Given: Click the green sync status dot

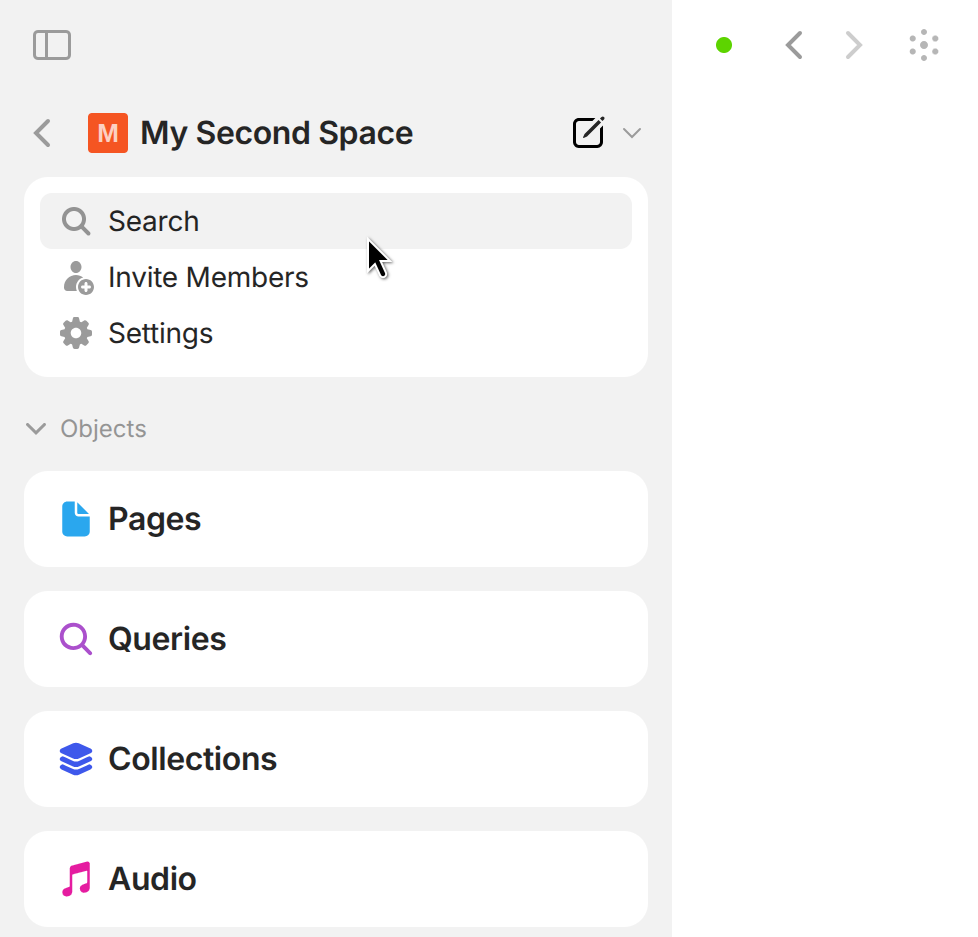Looking at the screenshot, I should (x=724, y=45).
